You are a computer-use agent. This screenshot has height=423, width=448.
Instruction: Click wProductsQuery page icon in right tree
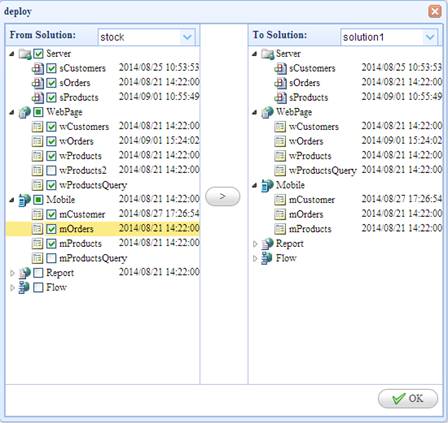coord(280,171)
